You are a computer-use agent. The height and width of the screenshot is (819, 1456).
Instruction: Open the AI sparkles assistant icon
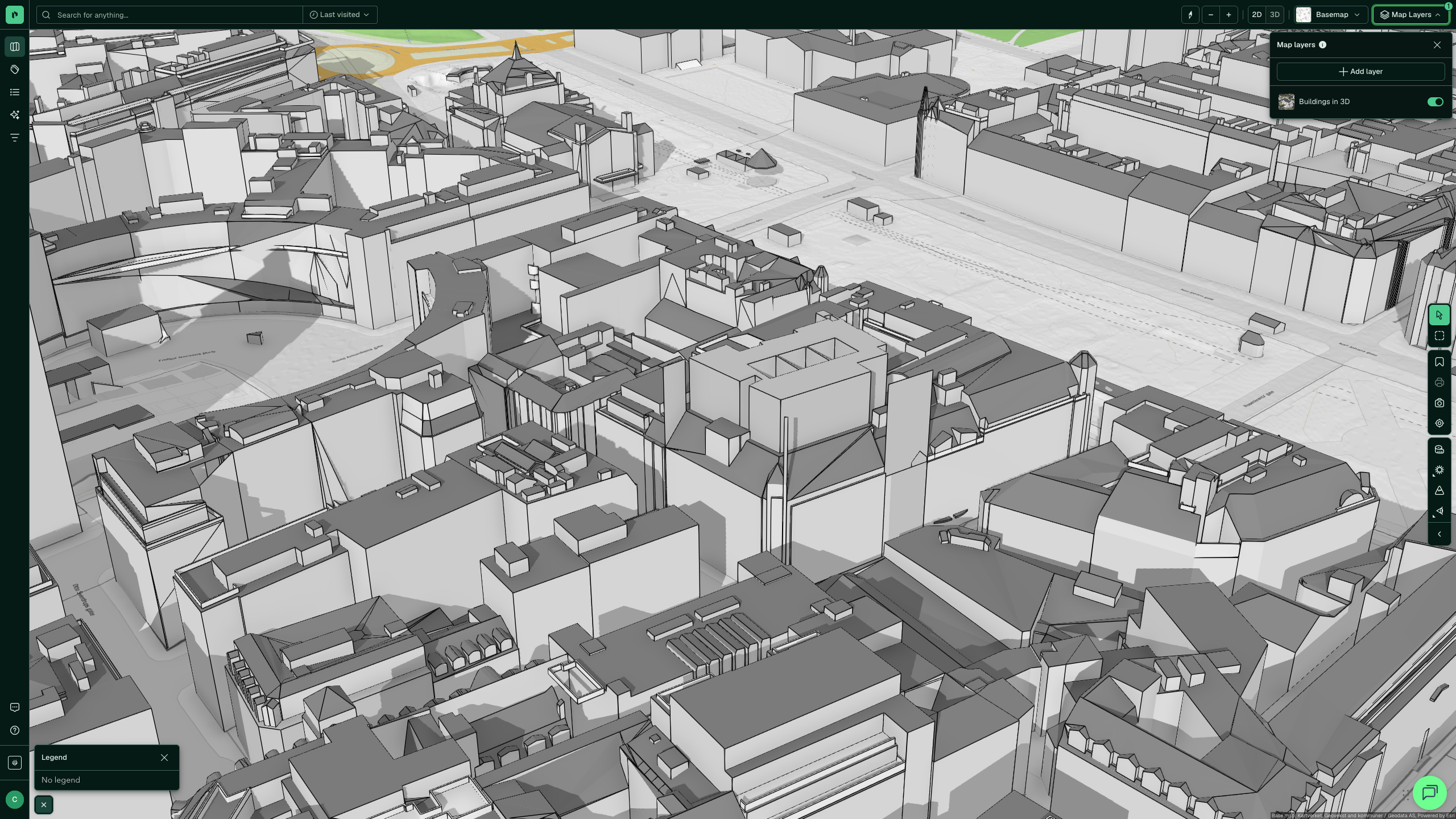(x=15, y=115)
